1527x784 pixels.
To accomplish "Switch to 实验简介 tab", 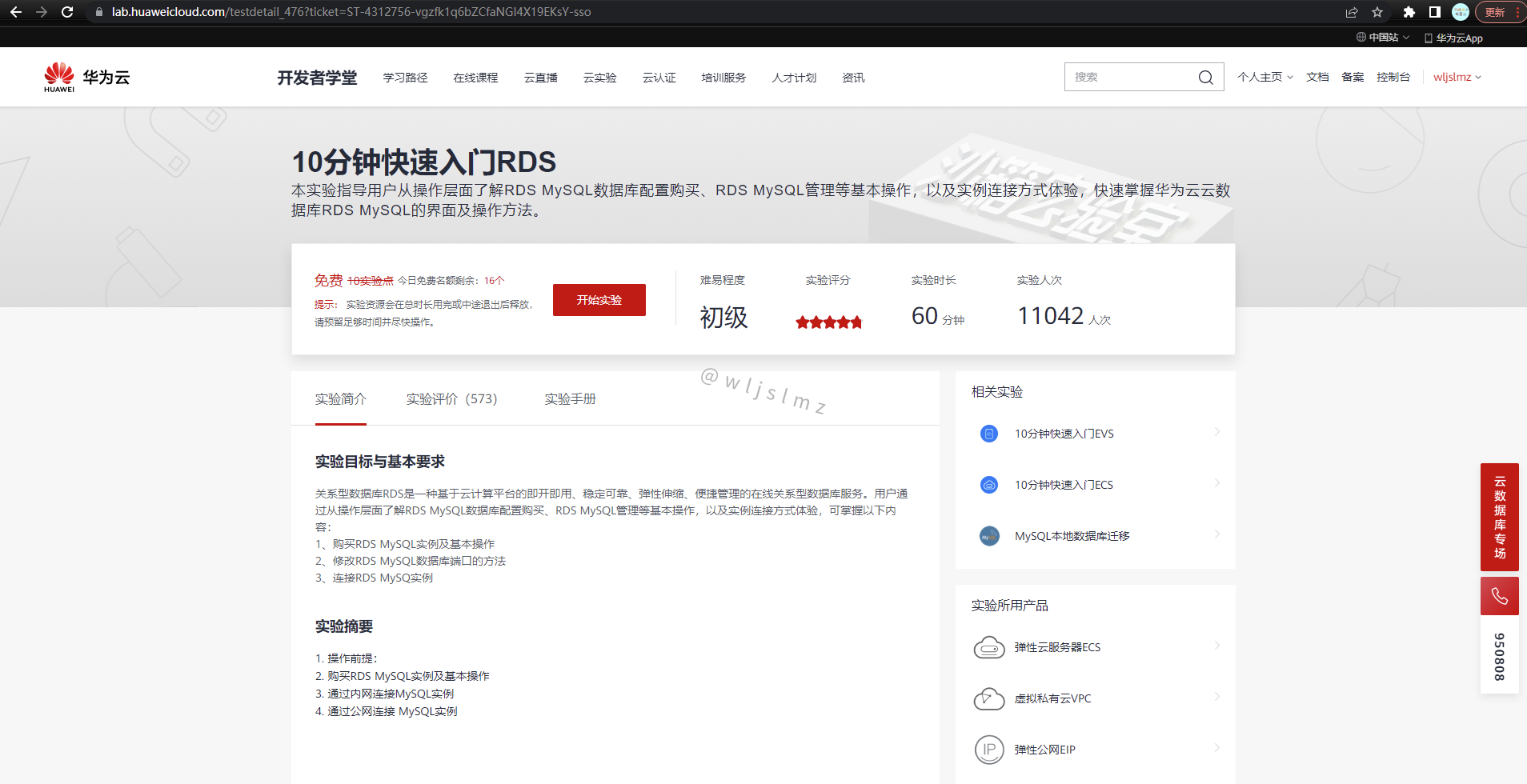I will point(340,399).
